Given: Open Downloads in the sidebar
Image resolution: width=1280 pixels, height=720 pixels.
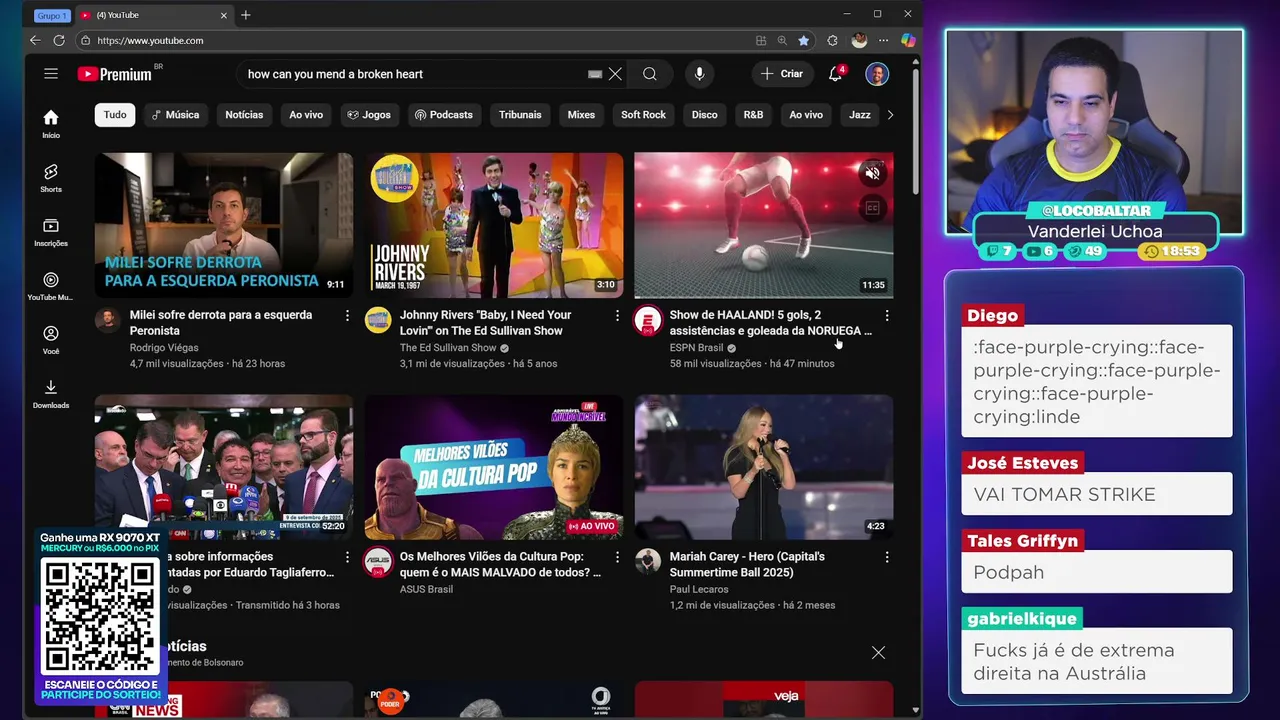Looking at the screenshot, I should point(51,393).
